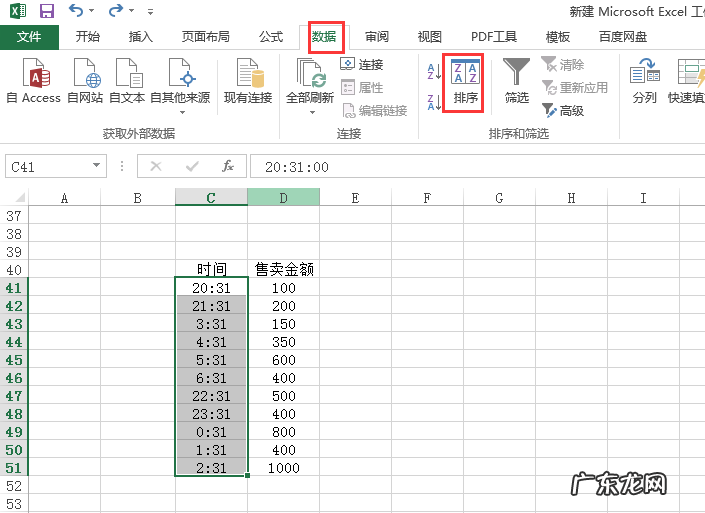This screenshot has width=705, height=513.
Task: Click the insert function fx button
Action: (228, 166)
